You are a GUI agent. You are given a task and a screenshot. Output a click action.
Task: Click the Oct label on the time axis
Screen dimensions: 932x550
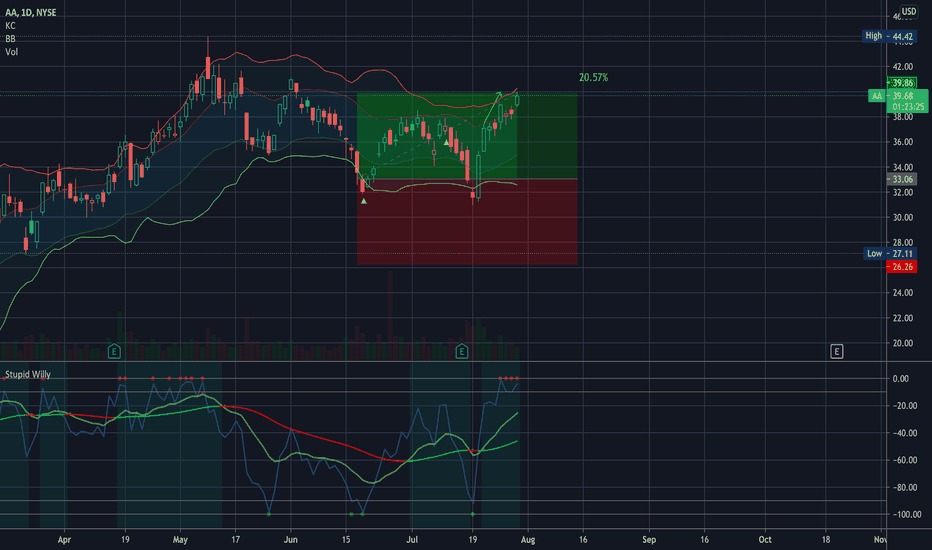click(765, 540)
